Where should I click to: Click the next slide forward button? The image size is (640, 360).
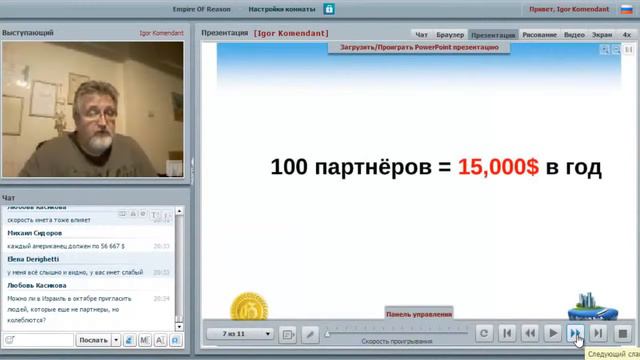(576, 333)
